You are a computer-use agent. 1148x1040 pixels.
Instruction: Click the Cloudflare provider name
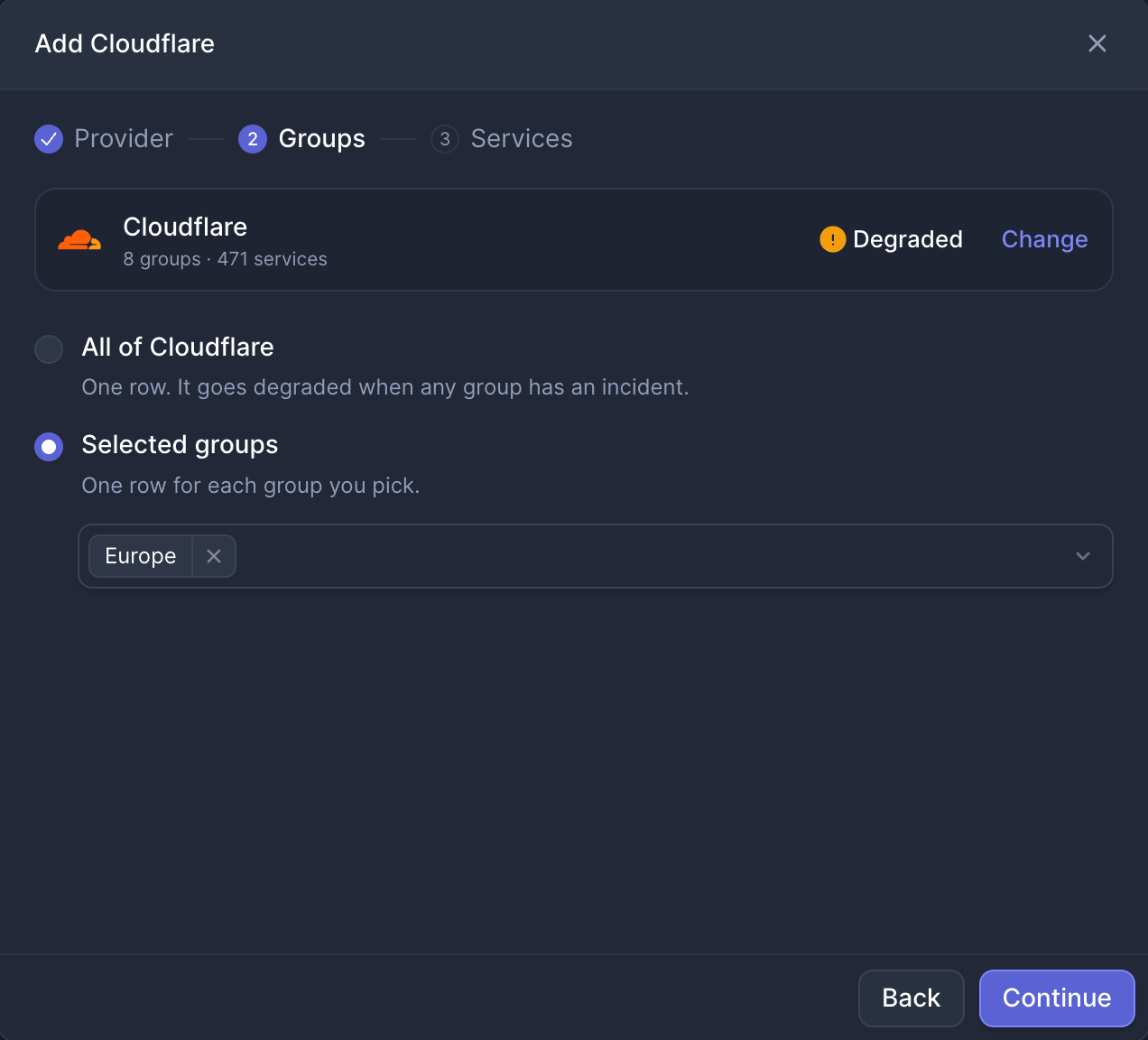pyautogui.click(x=184, y=227)
